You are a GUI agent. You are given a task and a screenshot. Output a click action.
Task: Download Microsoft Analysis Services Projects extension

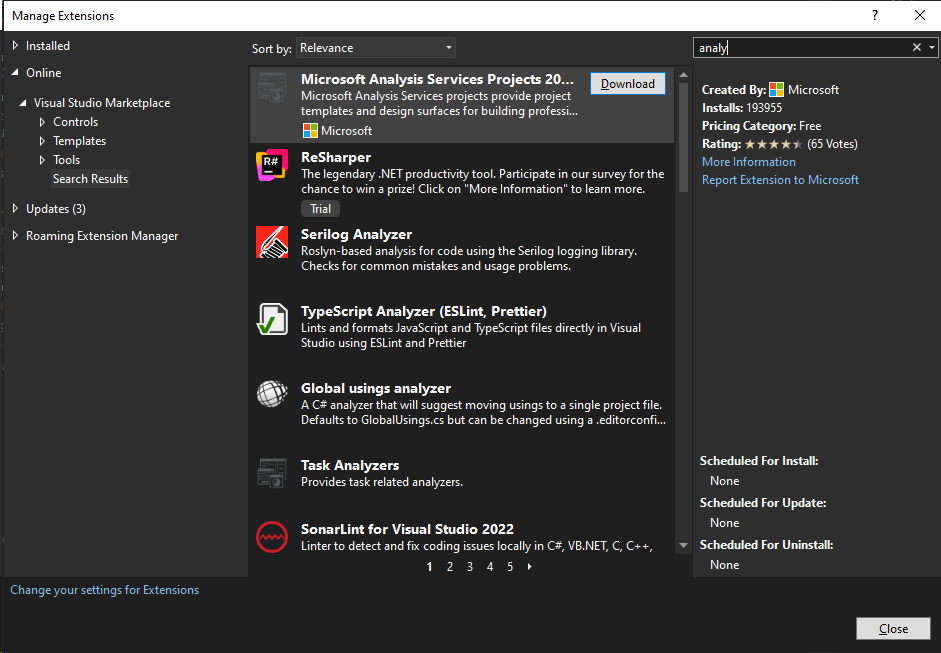pyautogui.click(x=628, y=84)
